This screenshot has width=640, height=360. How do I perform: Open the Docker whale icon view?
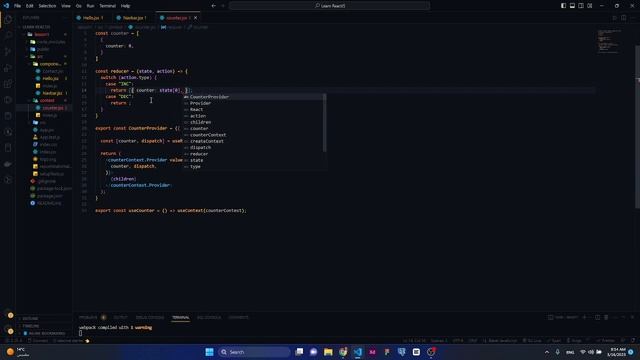point(8,164)
